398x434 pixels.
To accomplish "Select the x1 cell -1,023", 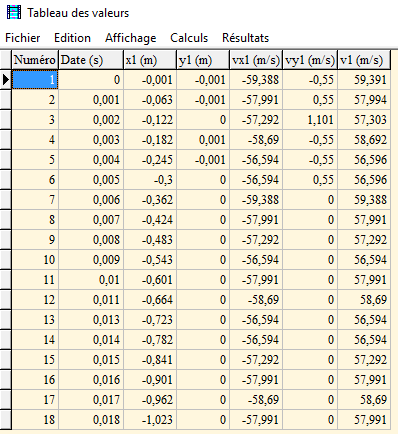I will (x=150, y=420).
